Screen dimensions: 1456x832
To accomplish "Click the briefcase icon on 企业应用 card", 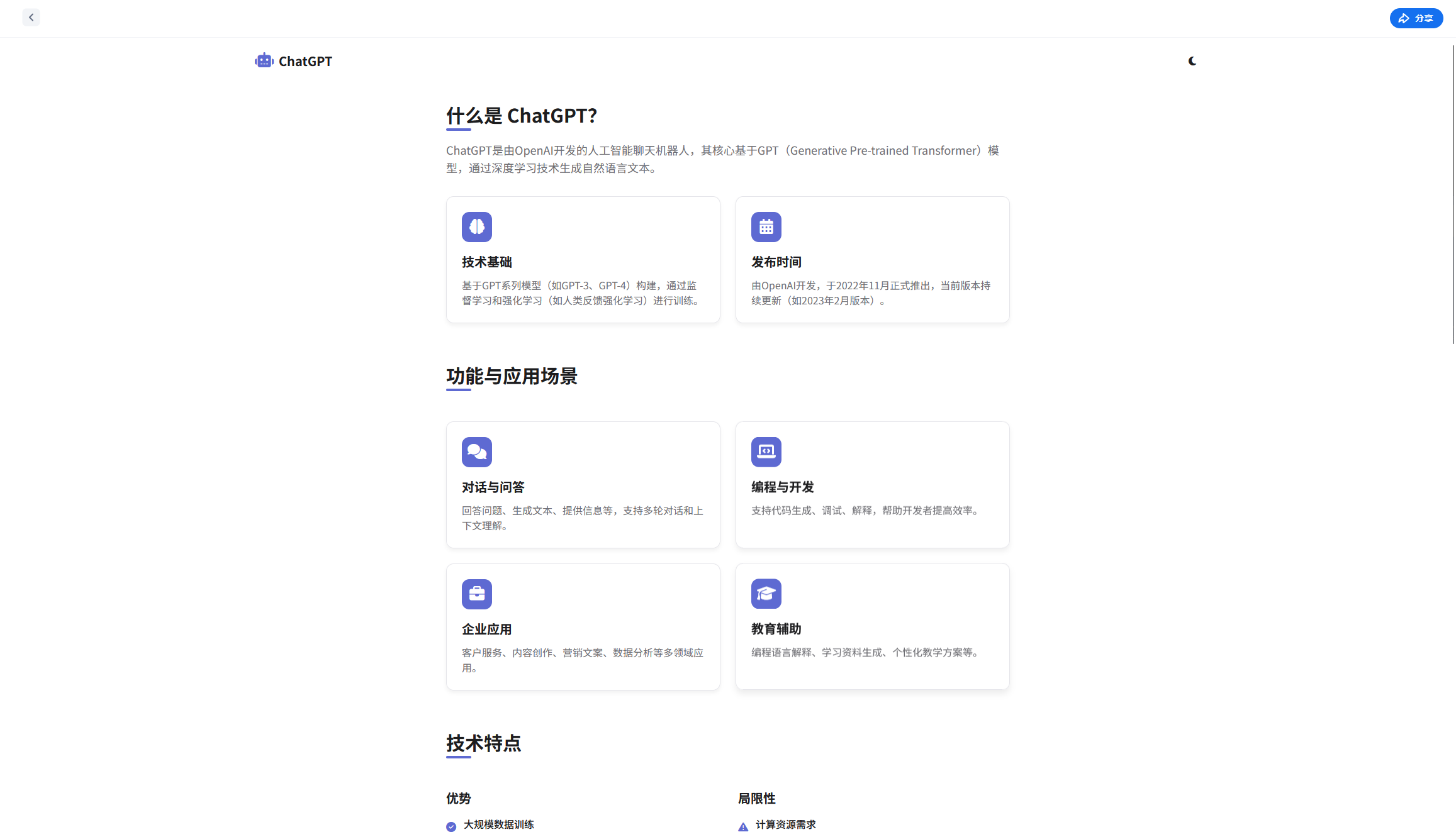I will [x=476, y=594].
